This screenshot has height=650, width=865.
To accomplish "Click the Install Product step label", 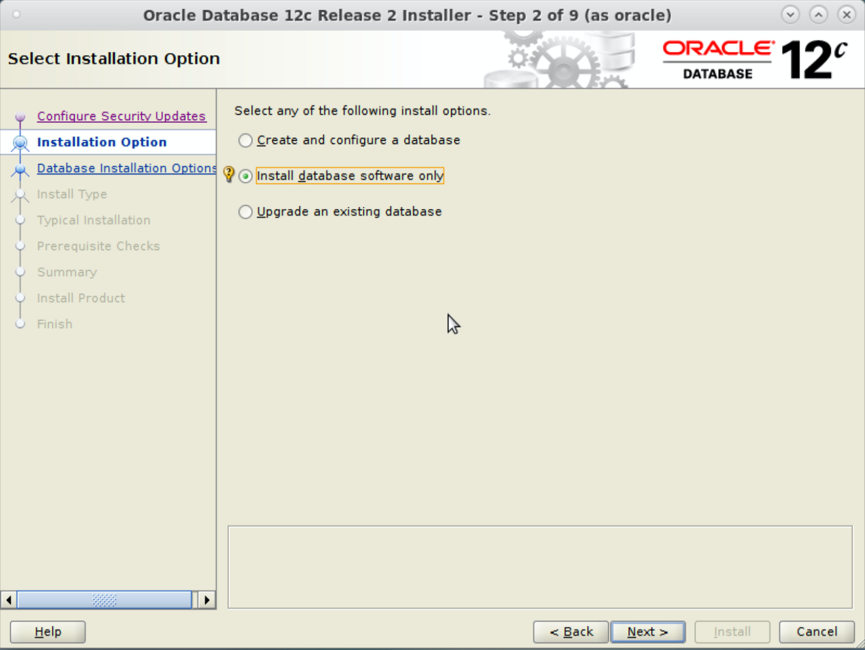I will pos(81,298).
